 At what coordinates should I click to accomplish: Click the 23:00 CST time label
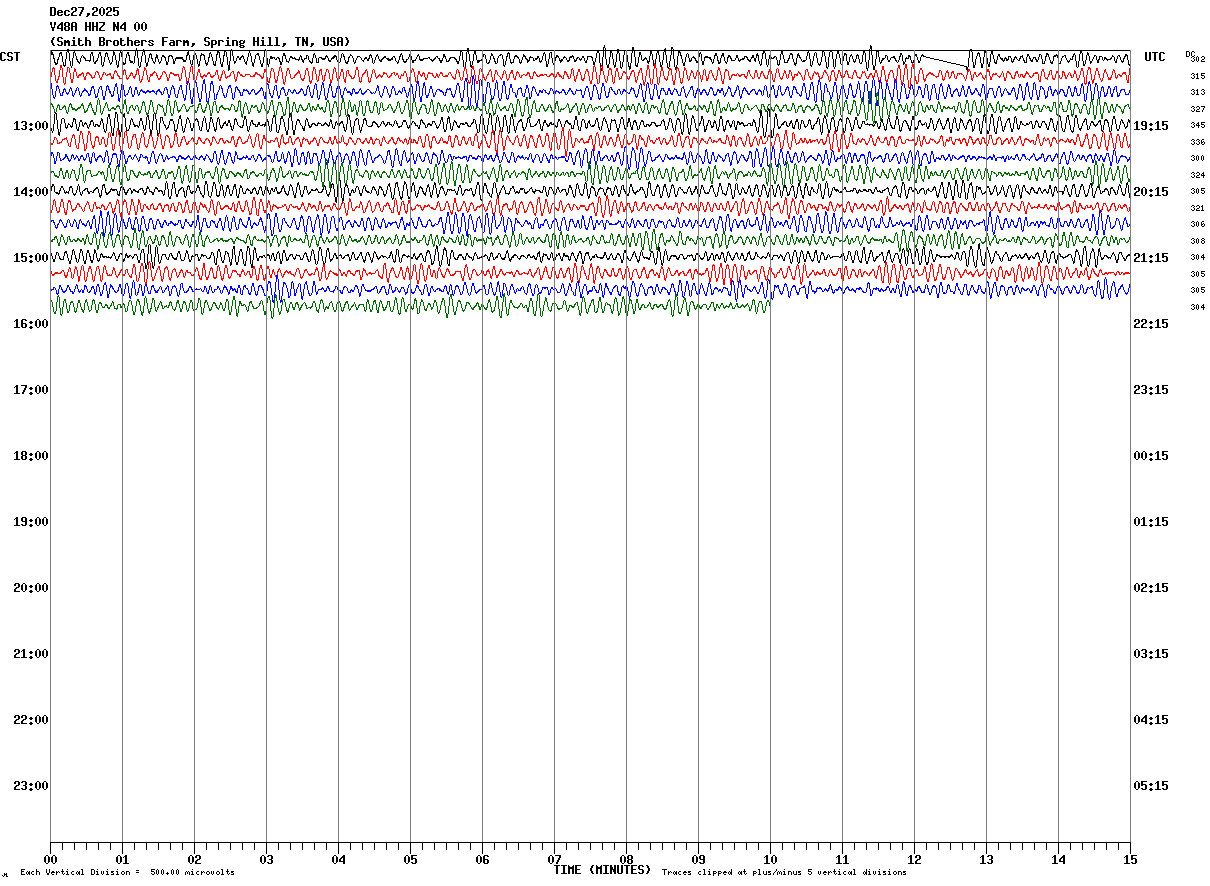coord(31,786)
